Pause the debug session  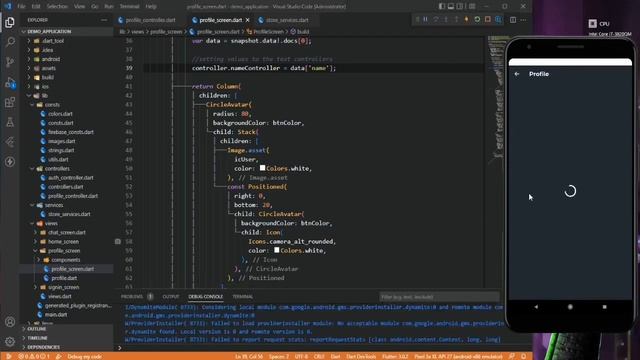click(425, 20)
